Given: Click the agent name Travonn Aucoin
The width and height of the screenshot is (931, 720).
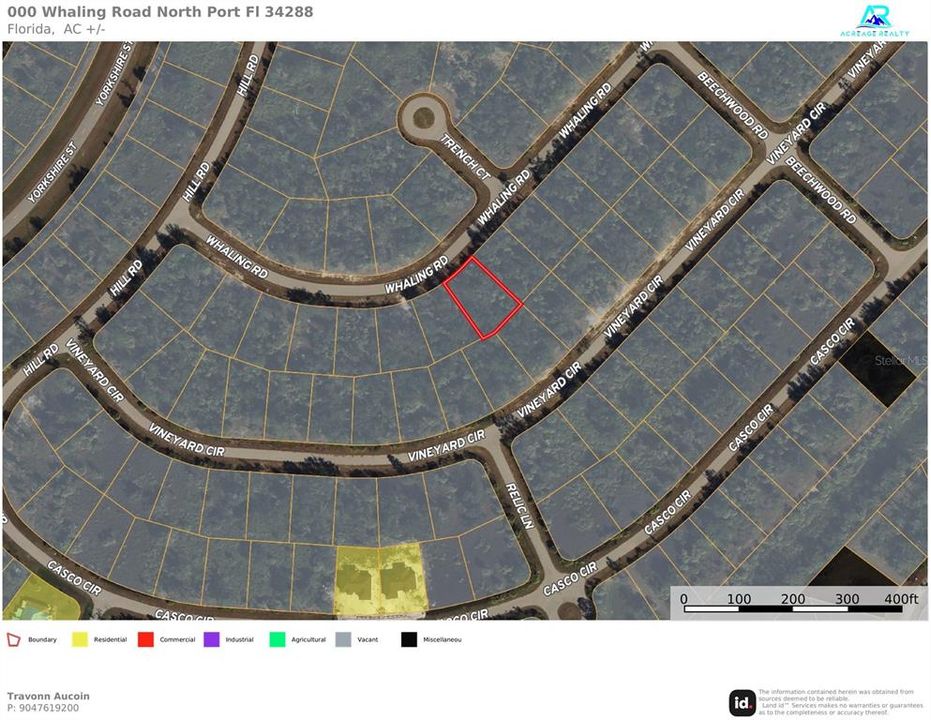Looking at the screenshot, I should coord(48,695).
